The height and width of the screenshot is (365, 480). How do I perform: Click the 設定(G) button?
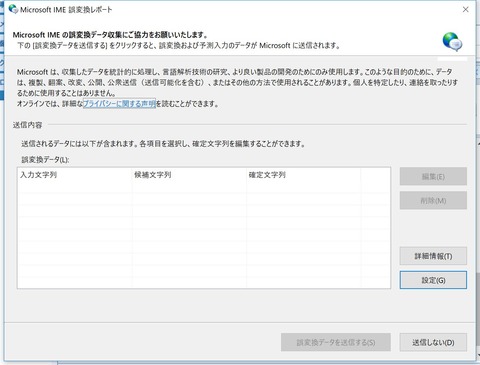pos(433,280)
